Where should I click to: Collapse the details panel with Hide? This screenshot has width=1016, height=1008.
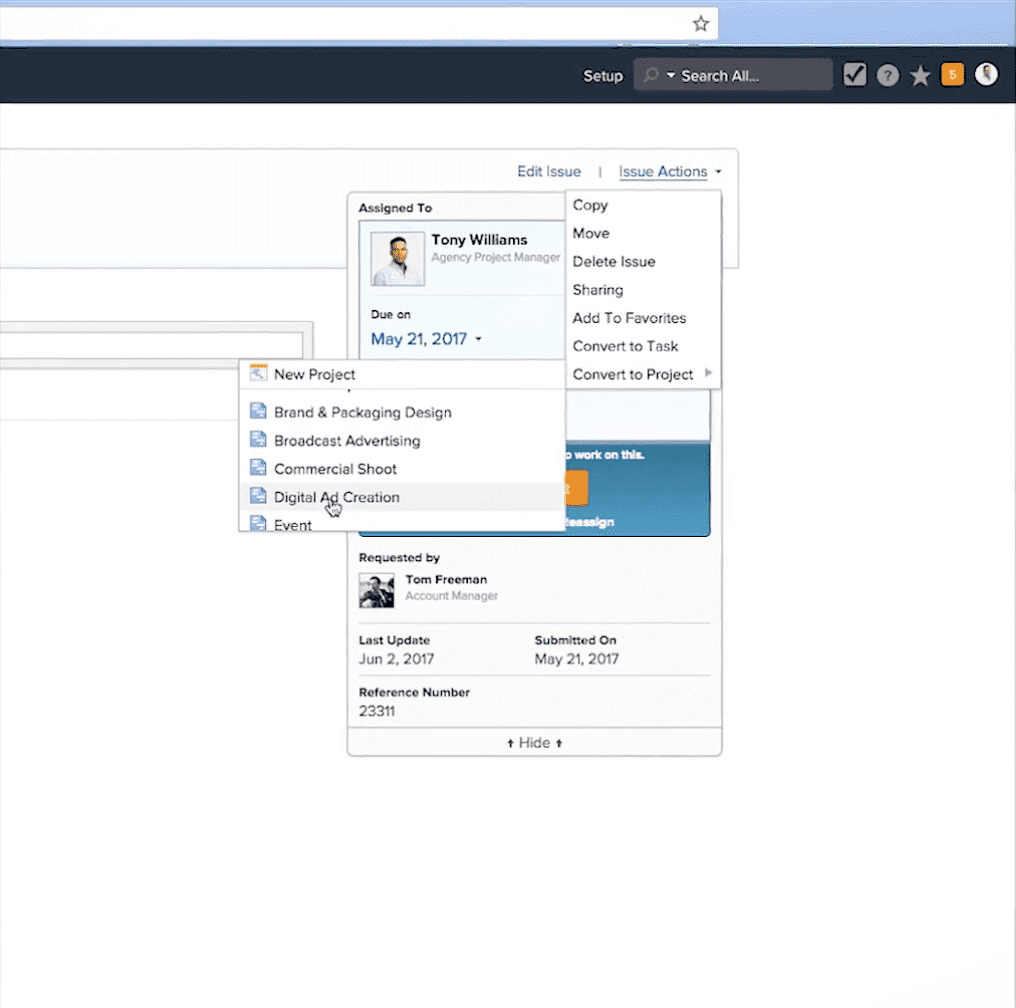[x=534, y=743]
